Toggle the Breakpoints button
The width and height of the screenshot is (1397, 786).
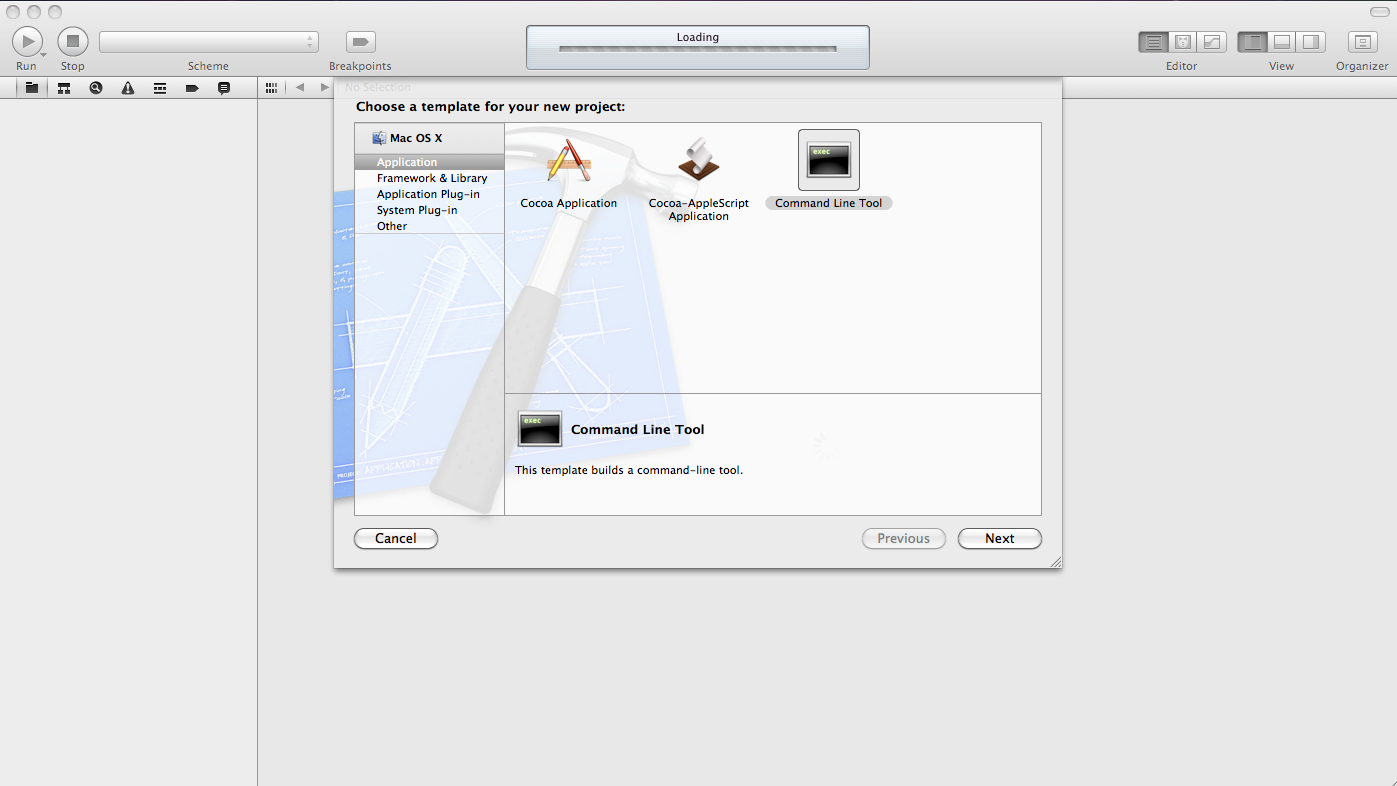click(361, 42)
